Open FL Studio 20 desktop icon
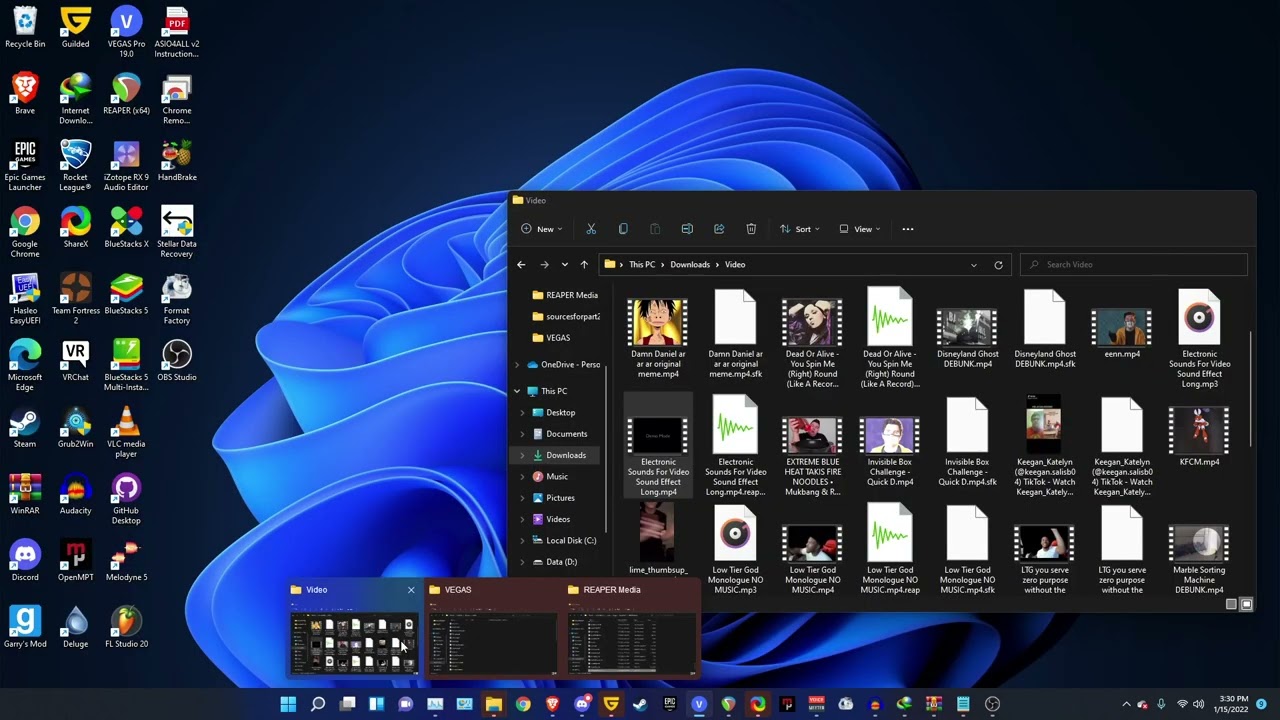 [x=126, y=627]
